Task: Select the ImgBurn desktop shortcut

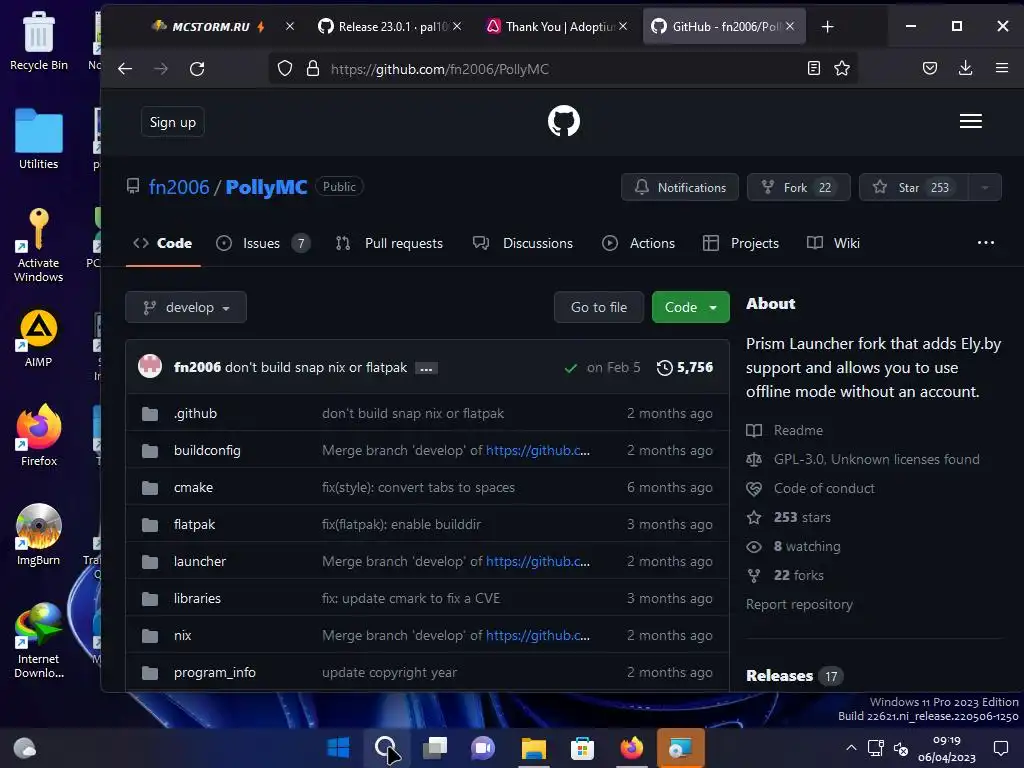Action: 39,535
